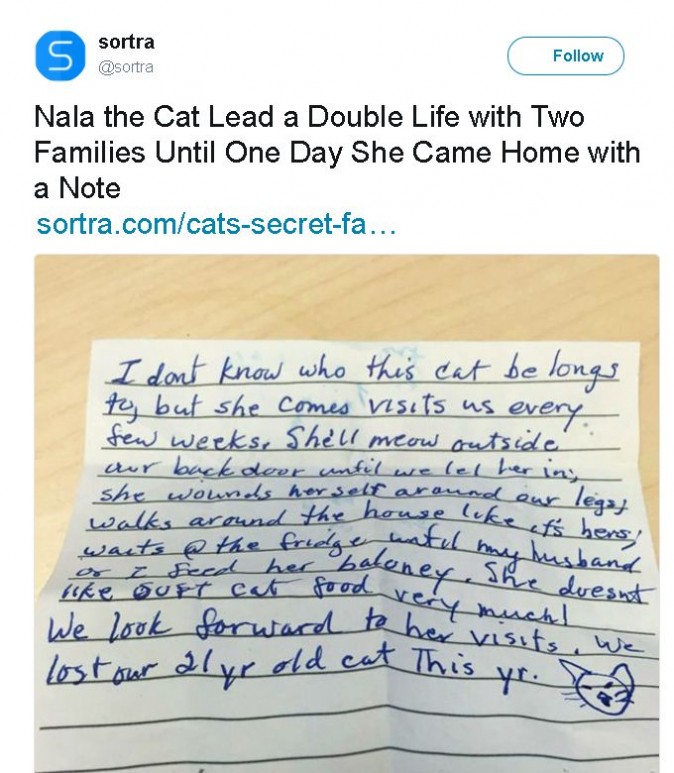Click the tweet line "Families Until One Day"

tap(336, 153)
